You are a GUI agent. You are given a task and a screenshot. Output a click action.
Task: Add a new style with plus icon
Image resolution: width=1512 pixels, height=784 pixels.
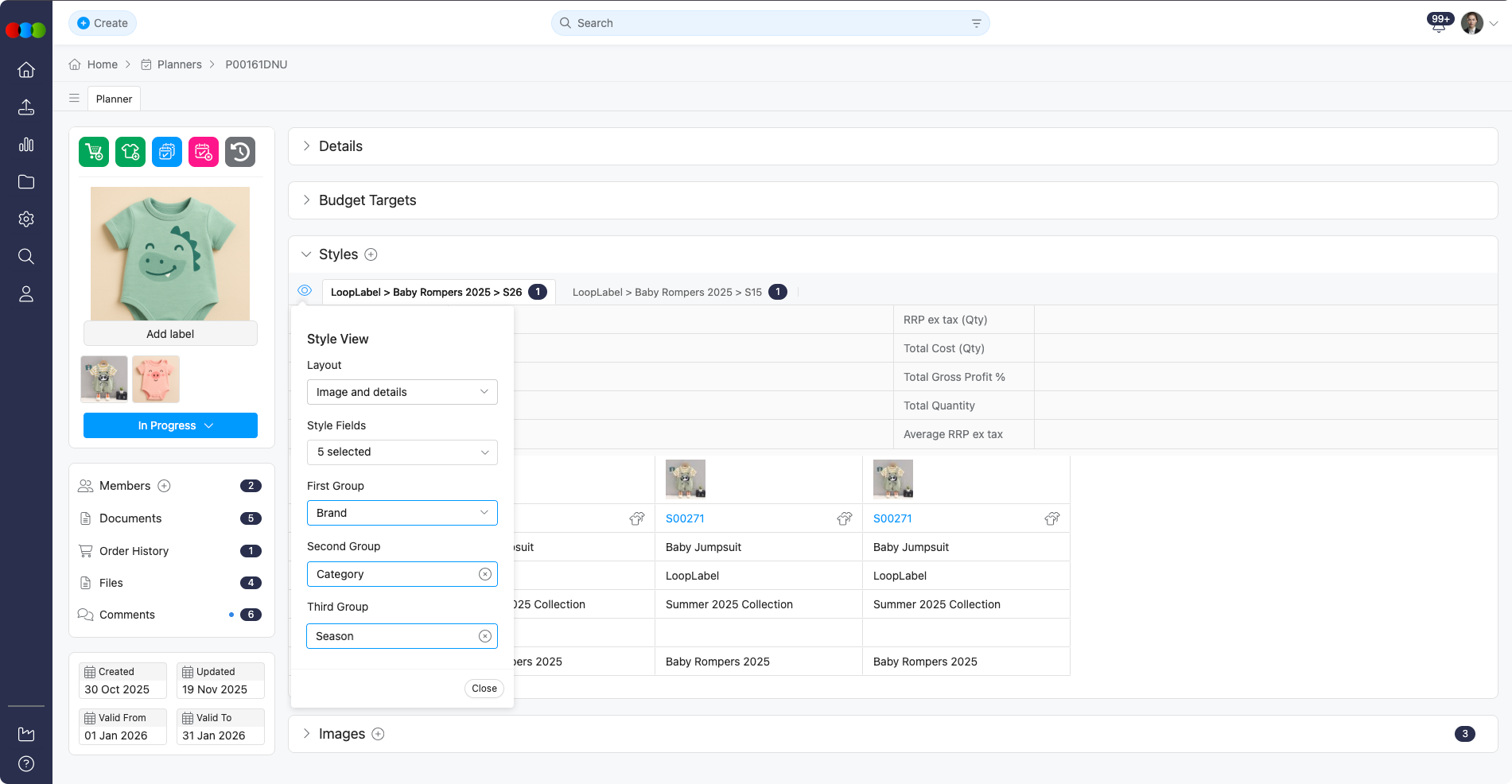[371, 254]
